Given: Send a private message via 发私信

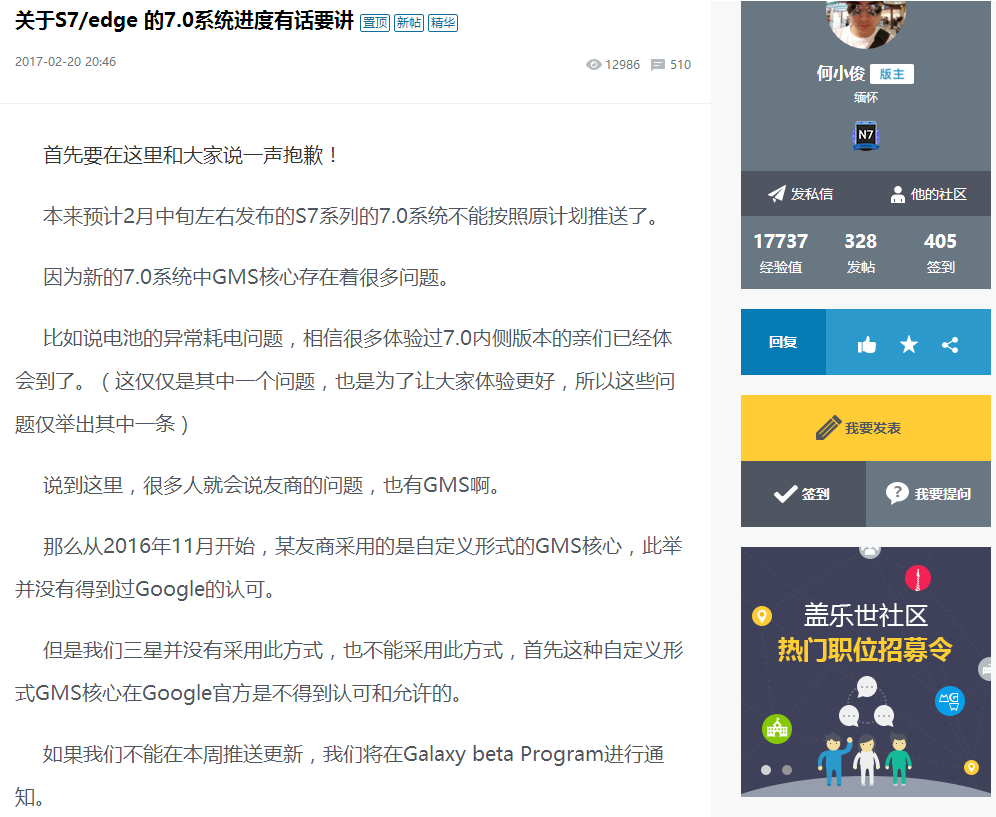Looking at the screenshot, I should pos(801,194).
